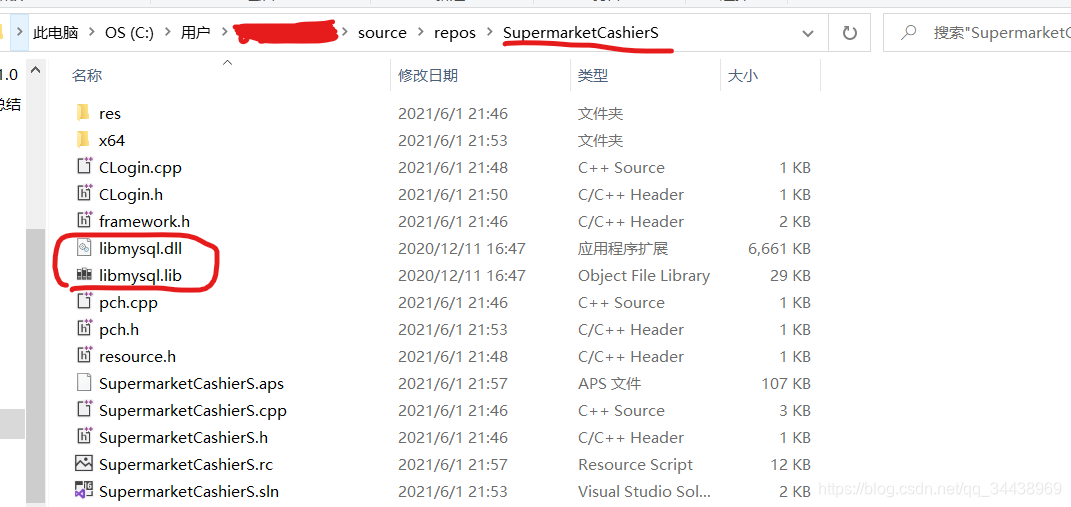This screenshot has height=507, width=1071.
Task: Click the CLogin.cpp file icon
Action: (x=83, y=167)
